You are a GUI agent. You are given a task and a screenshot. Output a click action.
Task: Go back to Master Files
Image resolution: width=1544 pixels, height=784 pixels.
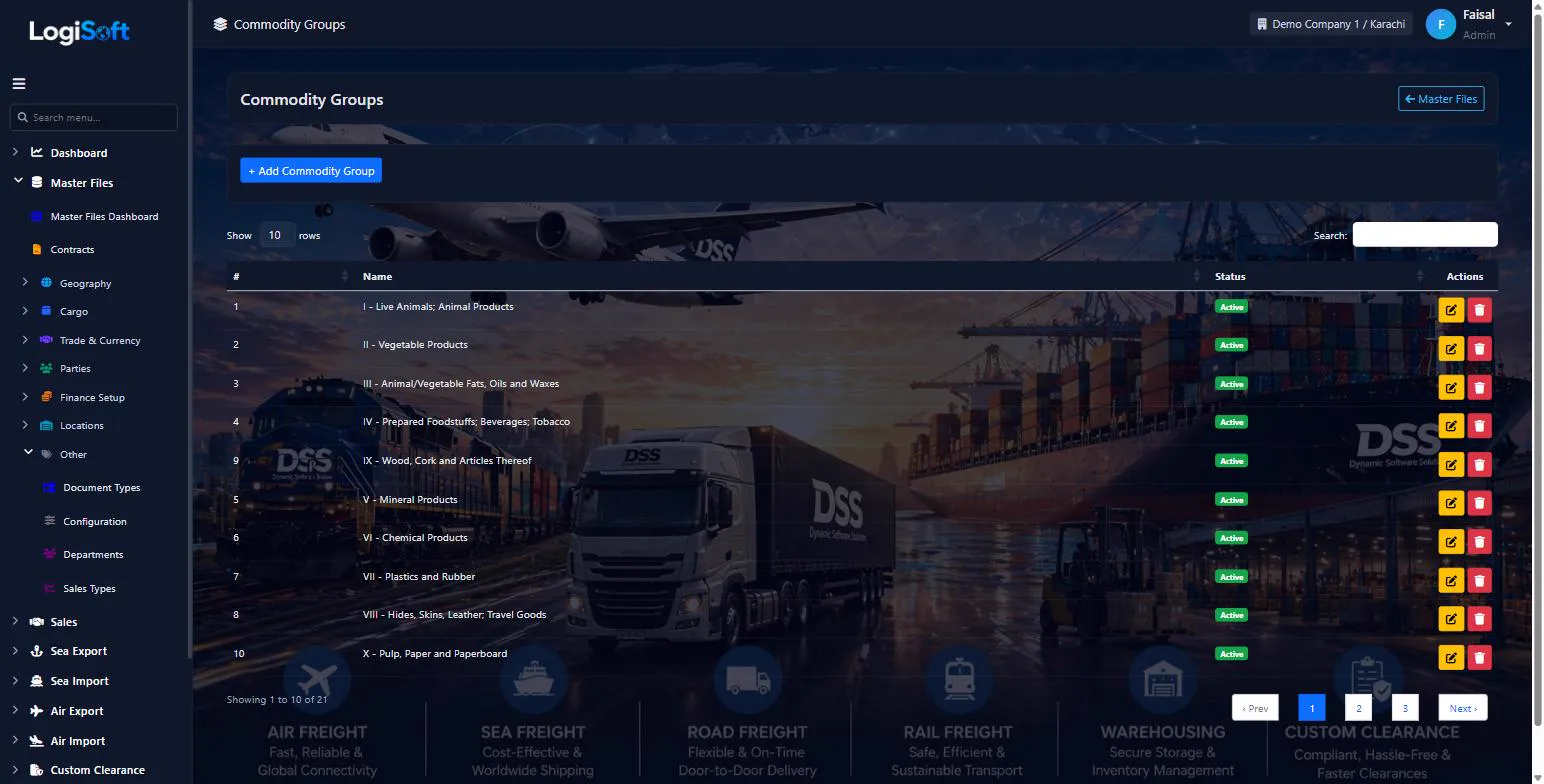[x=1441, y=99]
